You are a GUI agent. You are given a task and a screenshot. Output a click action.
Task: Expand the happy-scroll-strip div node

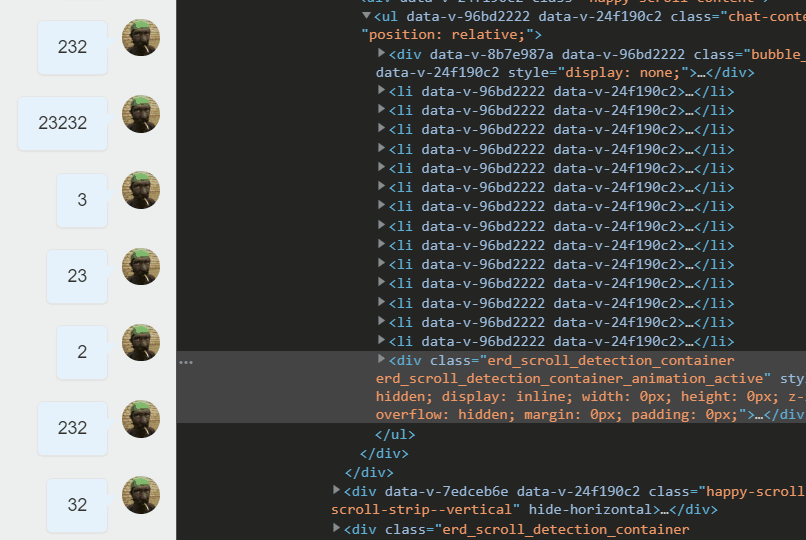point(336,490)
